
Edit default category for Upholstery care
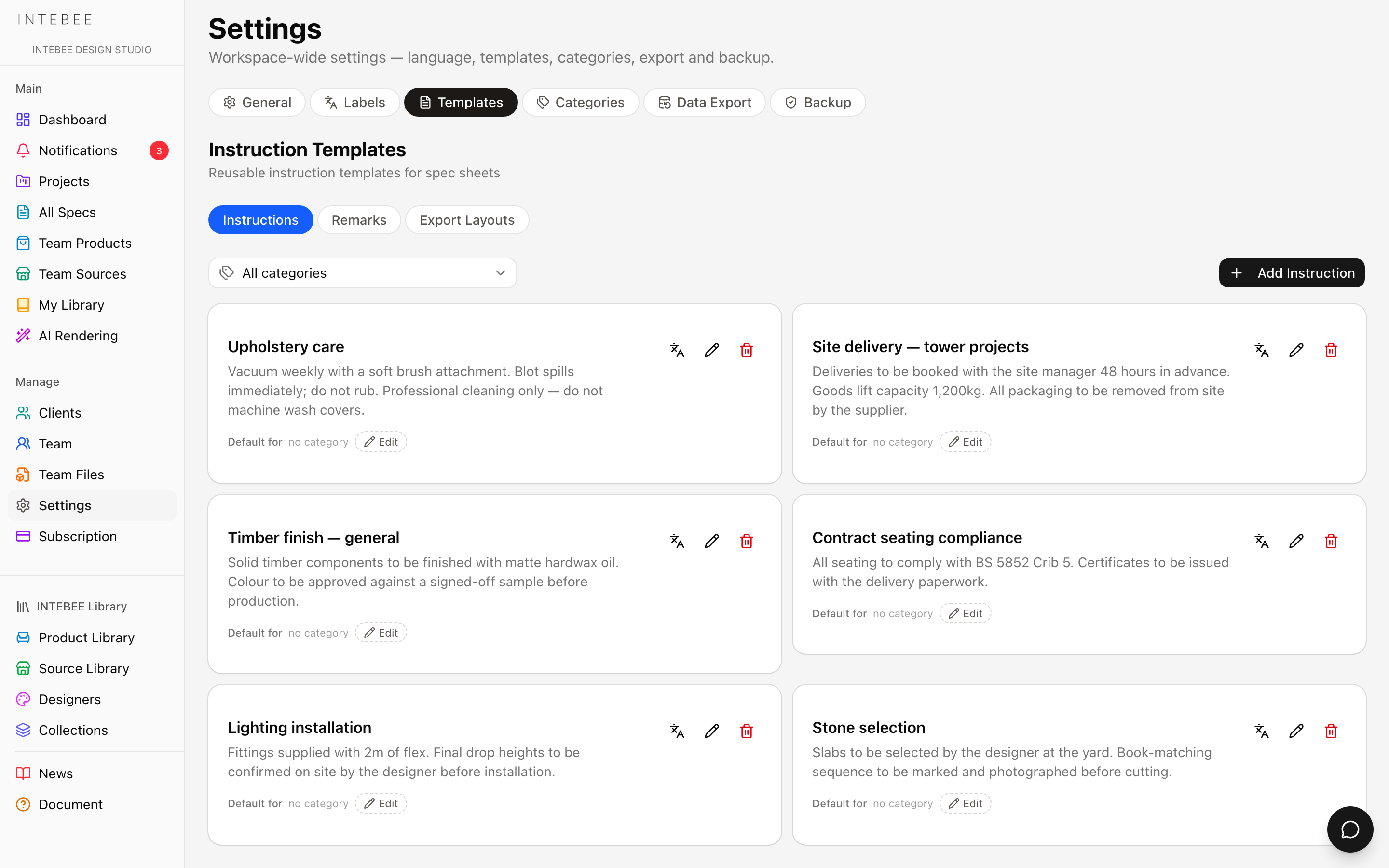(381, 441)
